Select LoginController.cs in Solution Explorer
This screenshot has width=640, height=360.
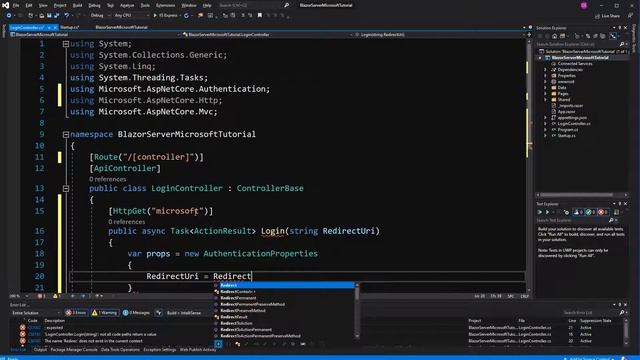[x=573, y=124]
